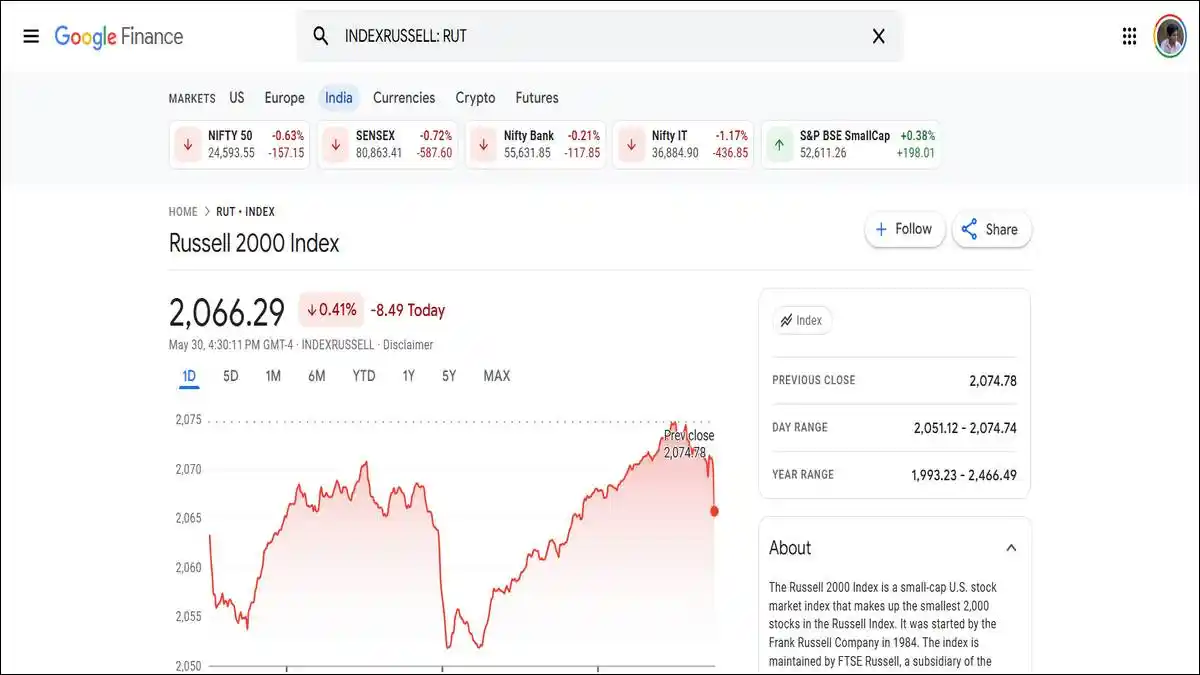
Task: Switch market filter to Europe
Action: point(284,97)
